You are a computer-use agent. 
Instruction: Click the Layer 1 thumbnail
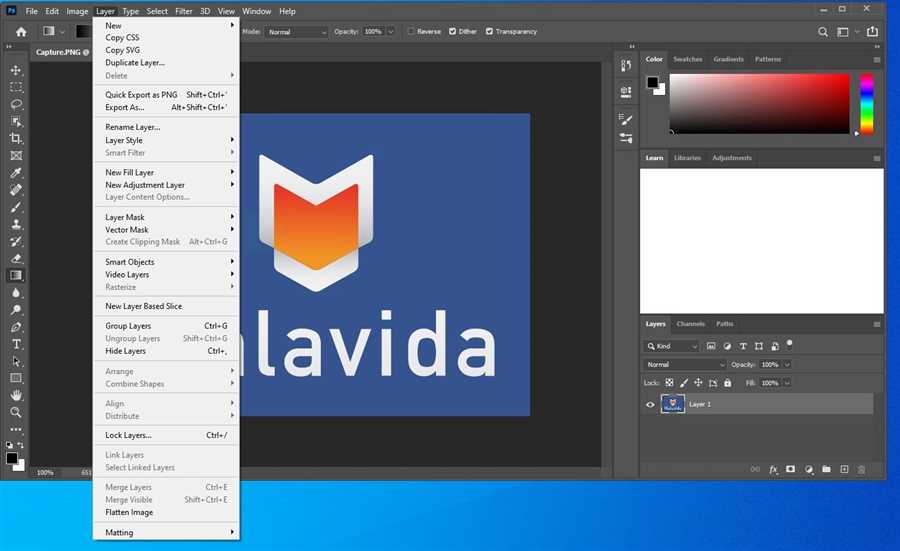[x=673, y=404]
